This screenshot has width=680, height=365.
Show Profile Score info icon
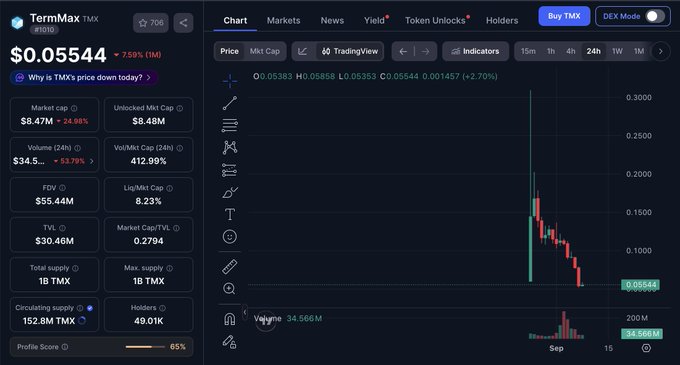[x=65, y=347]
